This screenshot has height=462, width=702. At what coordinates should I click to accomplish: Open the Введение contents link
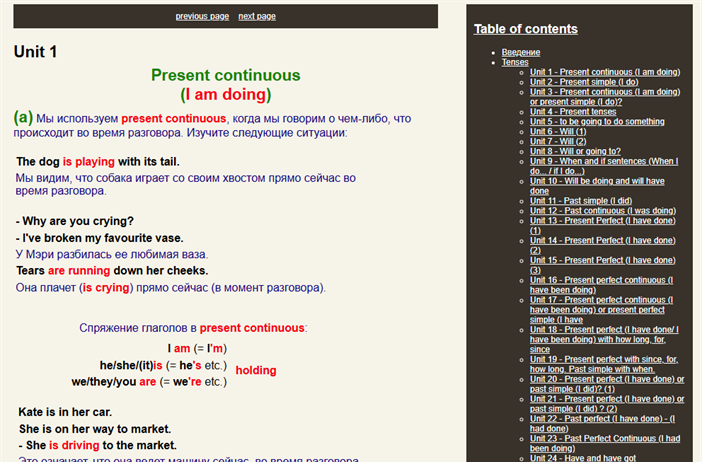point(521,52)
